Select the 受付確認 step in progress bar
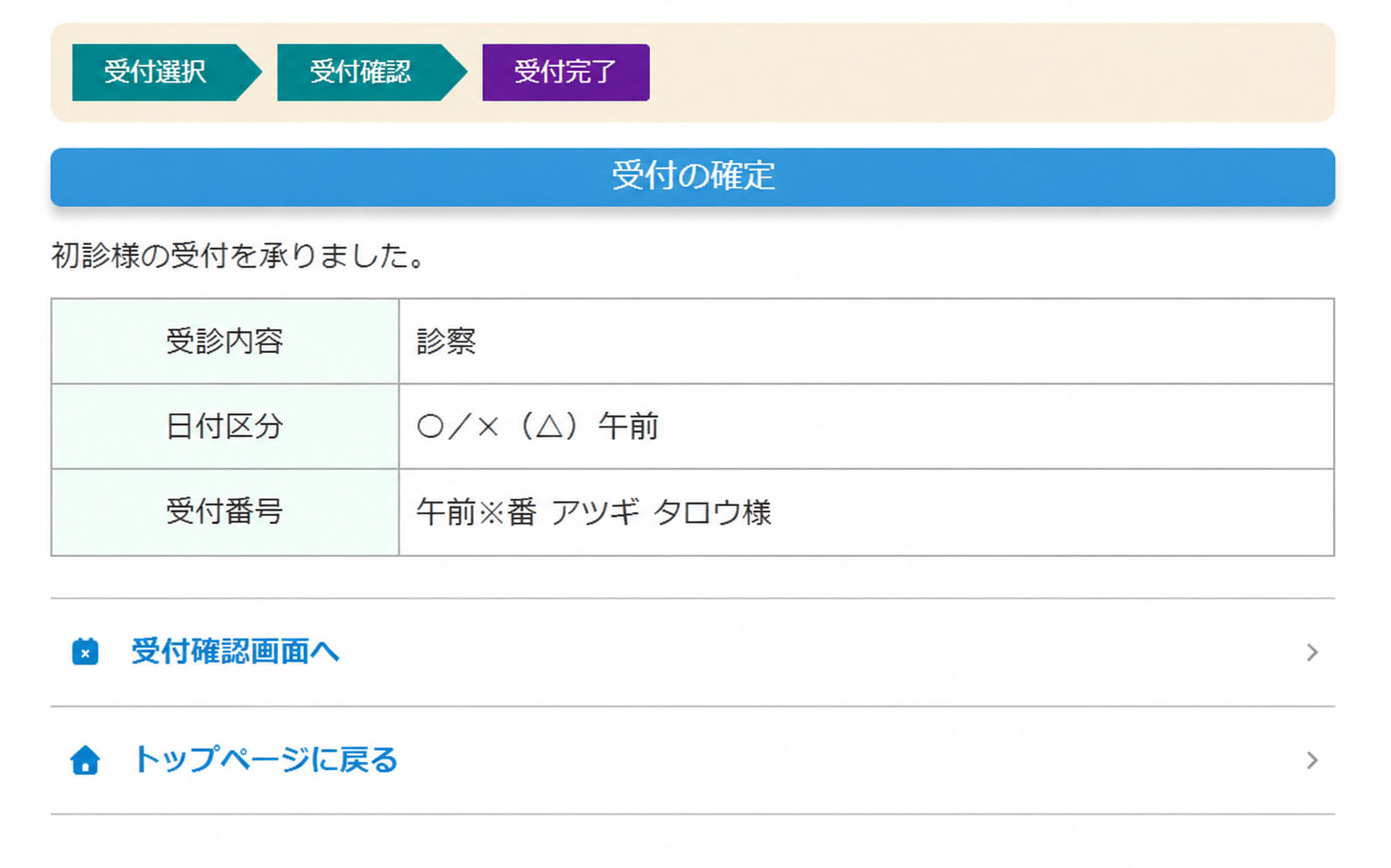This screenshot has height=868, width=1391. [x=360, y=72]
